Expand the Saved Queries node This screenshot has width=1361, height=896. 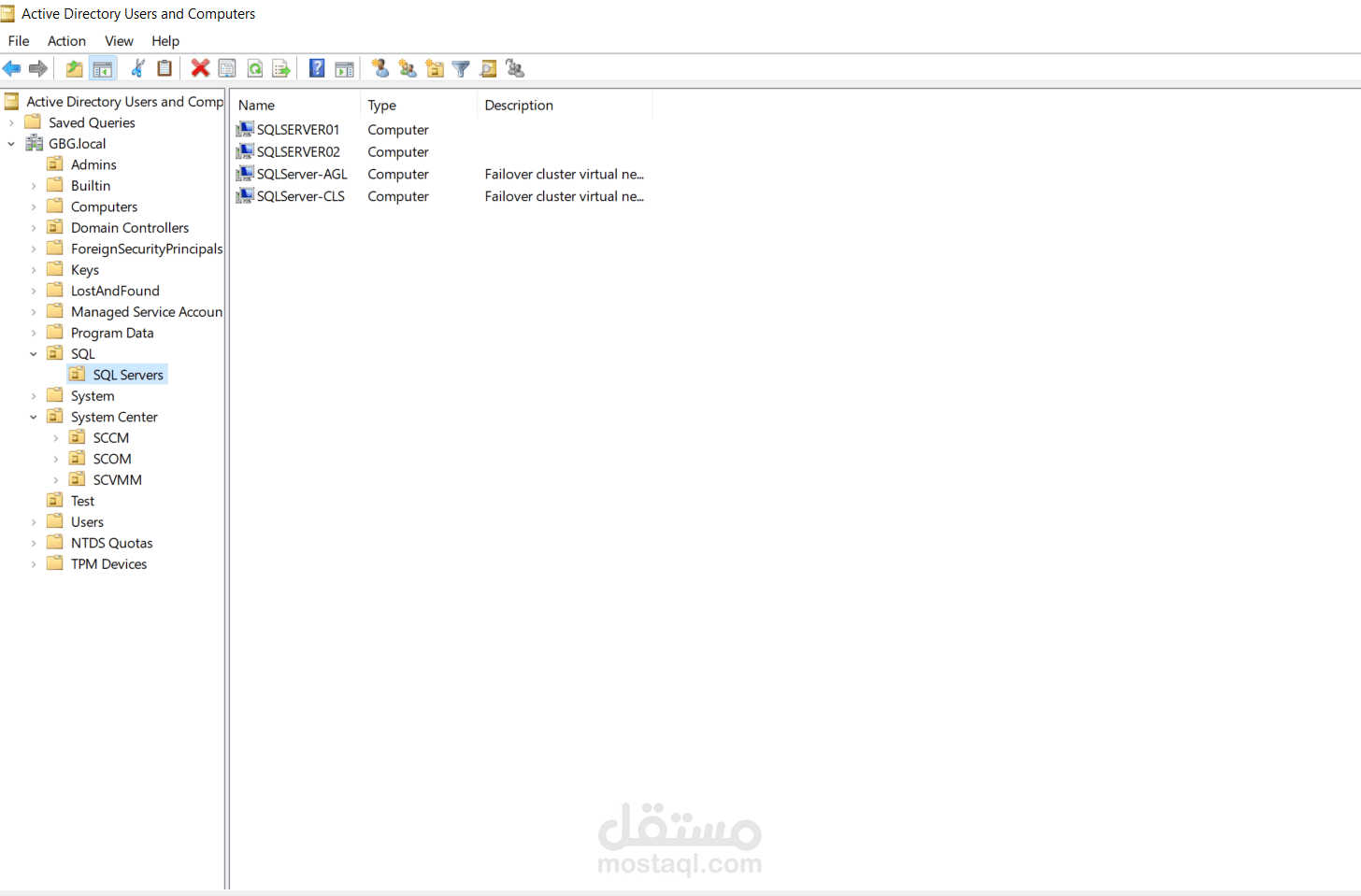click(11, 122)
